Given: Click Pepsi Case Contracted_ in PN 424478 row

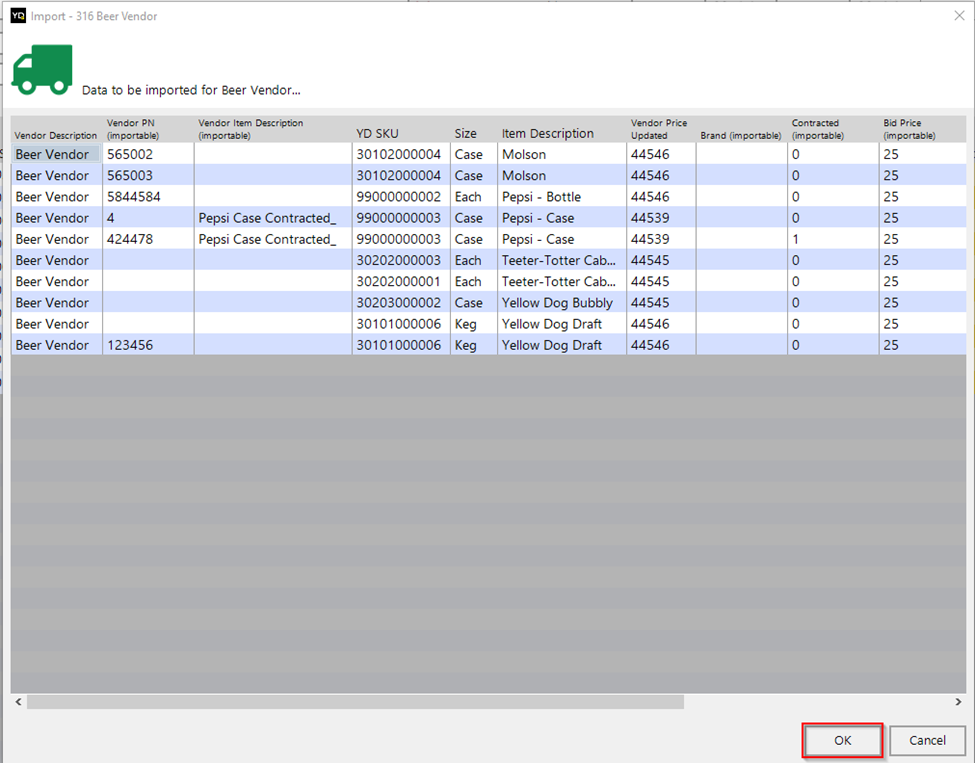Looking at the screenshot, I should (273, 239).
